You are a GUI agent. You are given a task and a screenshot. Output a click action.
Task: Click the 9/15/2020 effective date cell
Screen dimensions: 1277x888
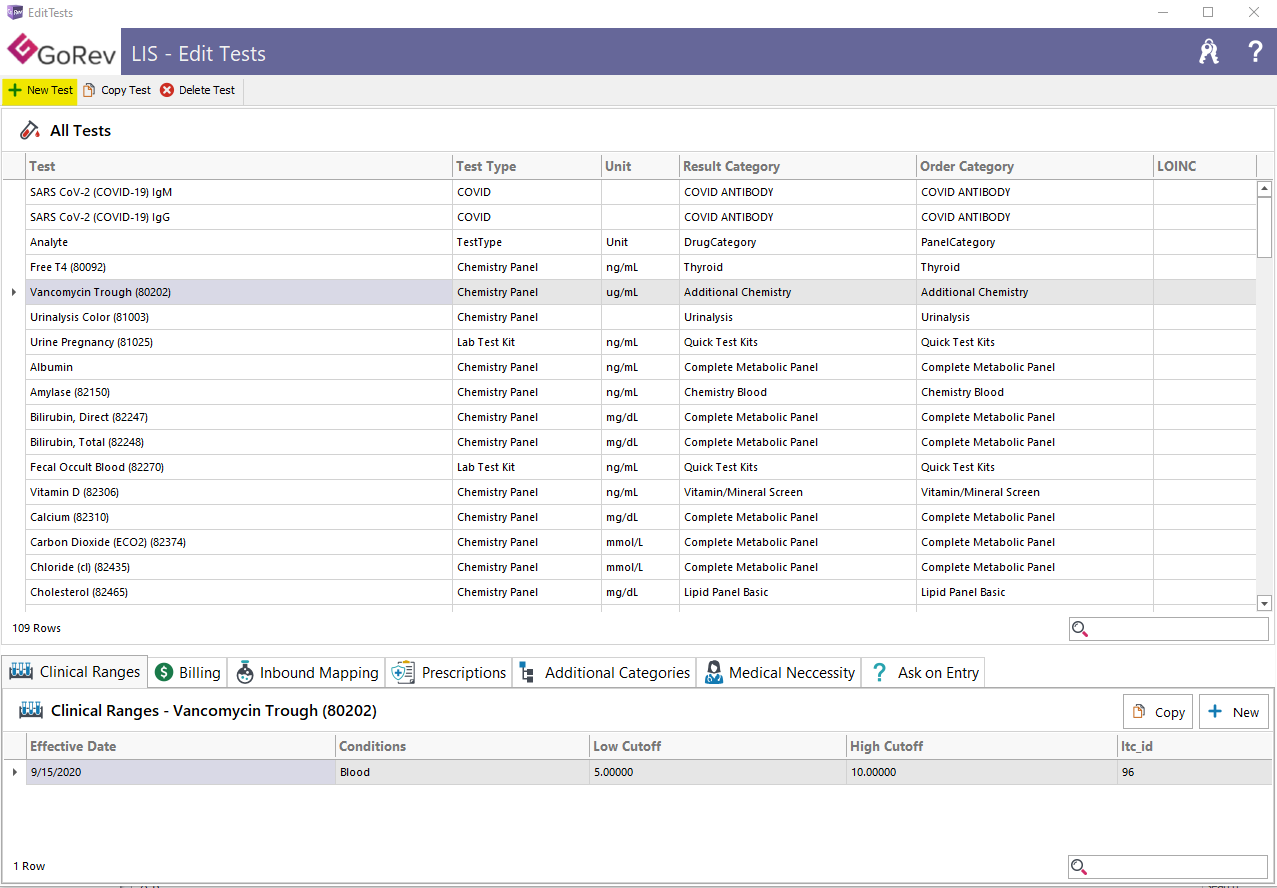click(x=181, y=772)
